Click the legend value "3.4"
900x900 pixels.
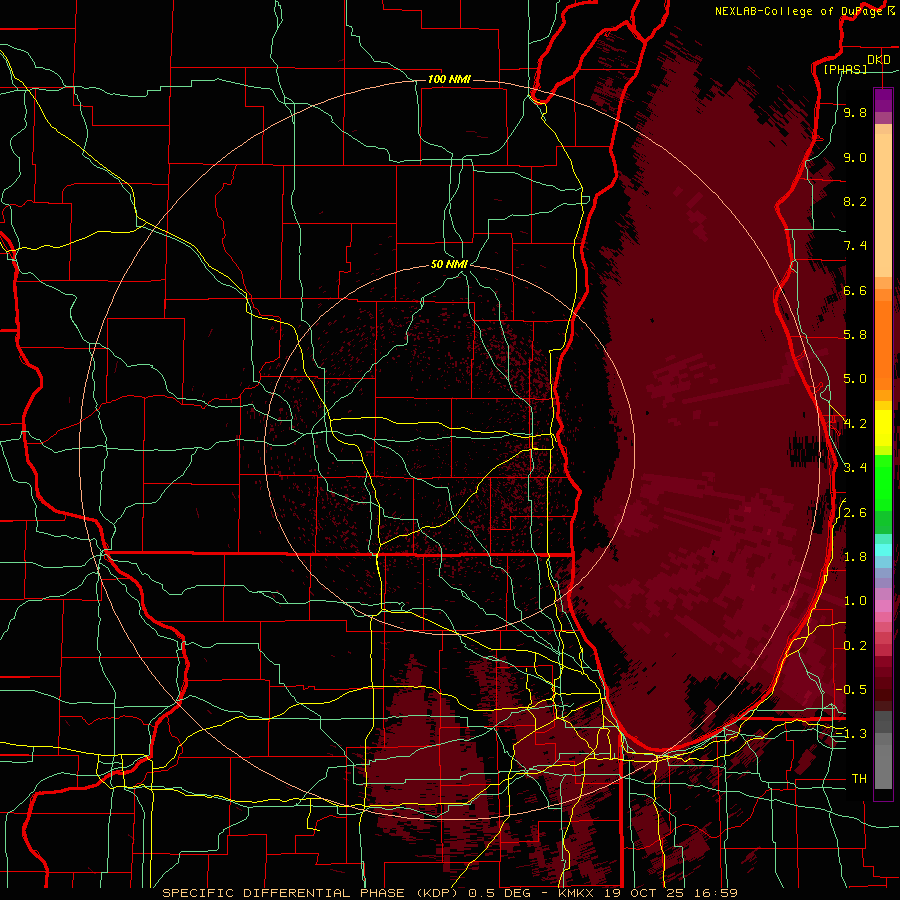pos(855,468)
